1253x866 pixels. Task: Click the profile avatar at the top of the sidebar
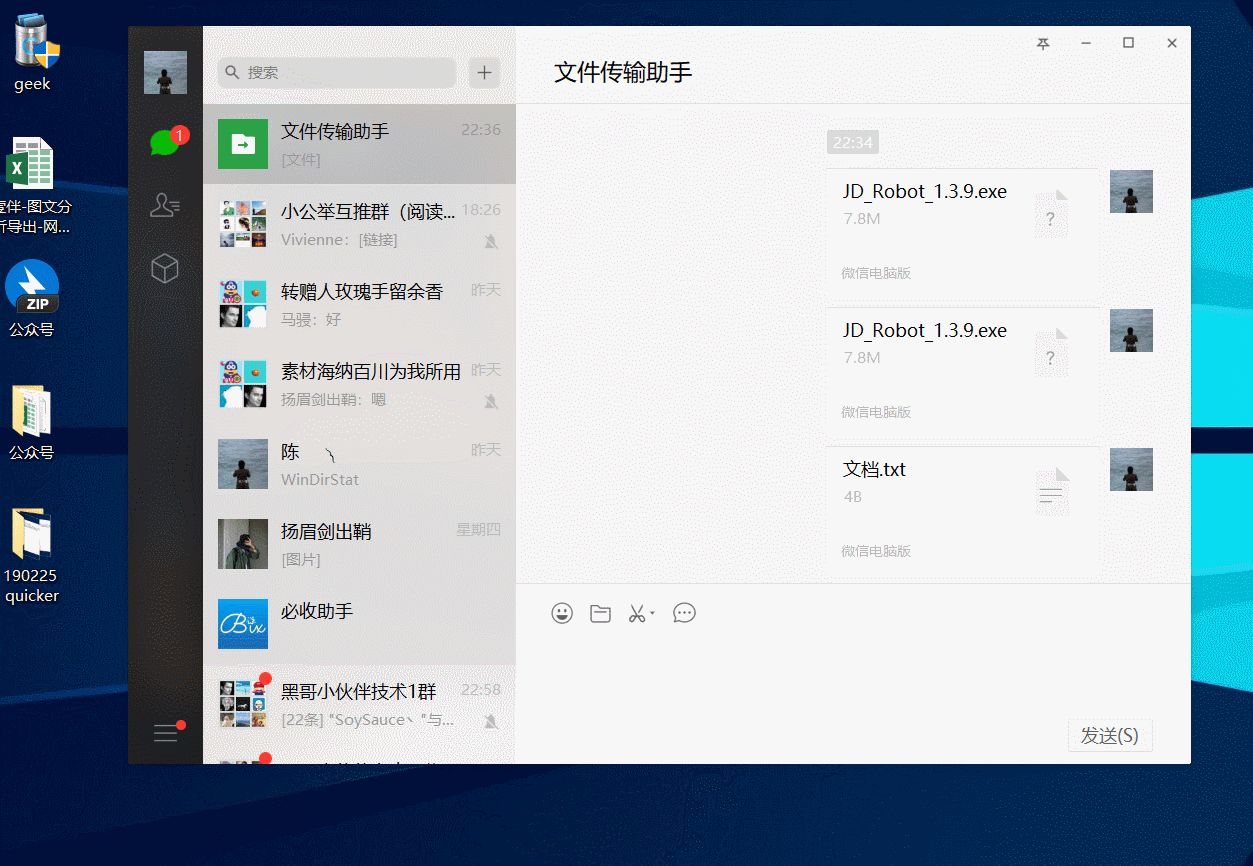[165, 72]
